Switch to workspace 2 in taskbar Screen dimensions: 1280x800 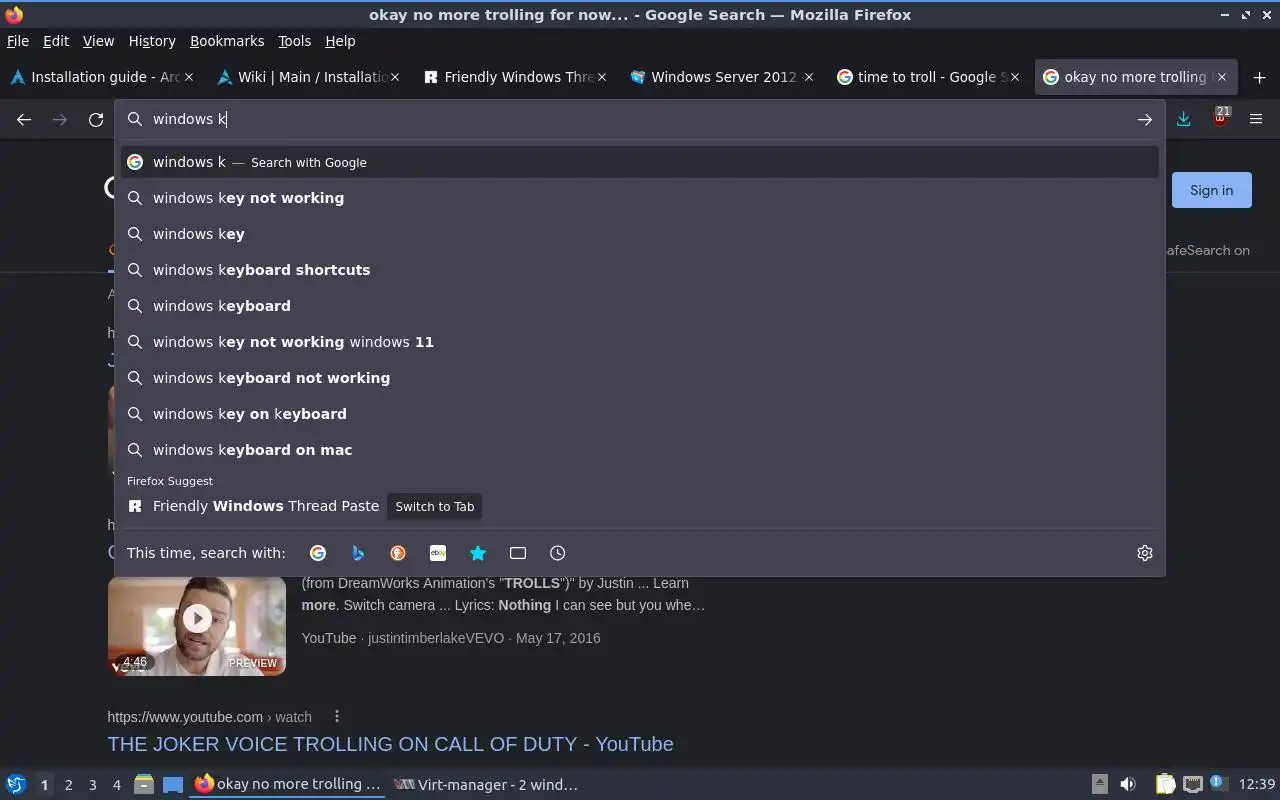coord(68,785)
